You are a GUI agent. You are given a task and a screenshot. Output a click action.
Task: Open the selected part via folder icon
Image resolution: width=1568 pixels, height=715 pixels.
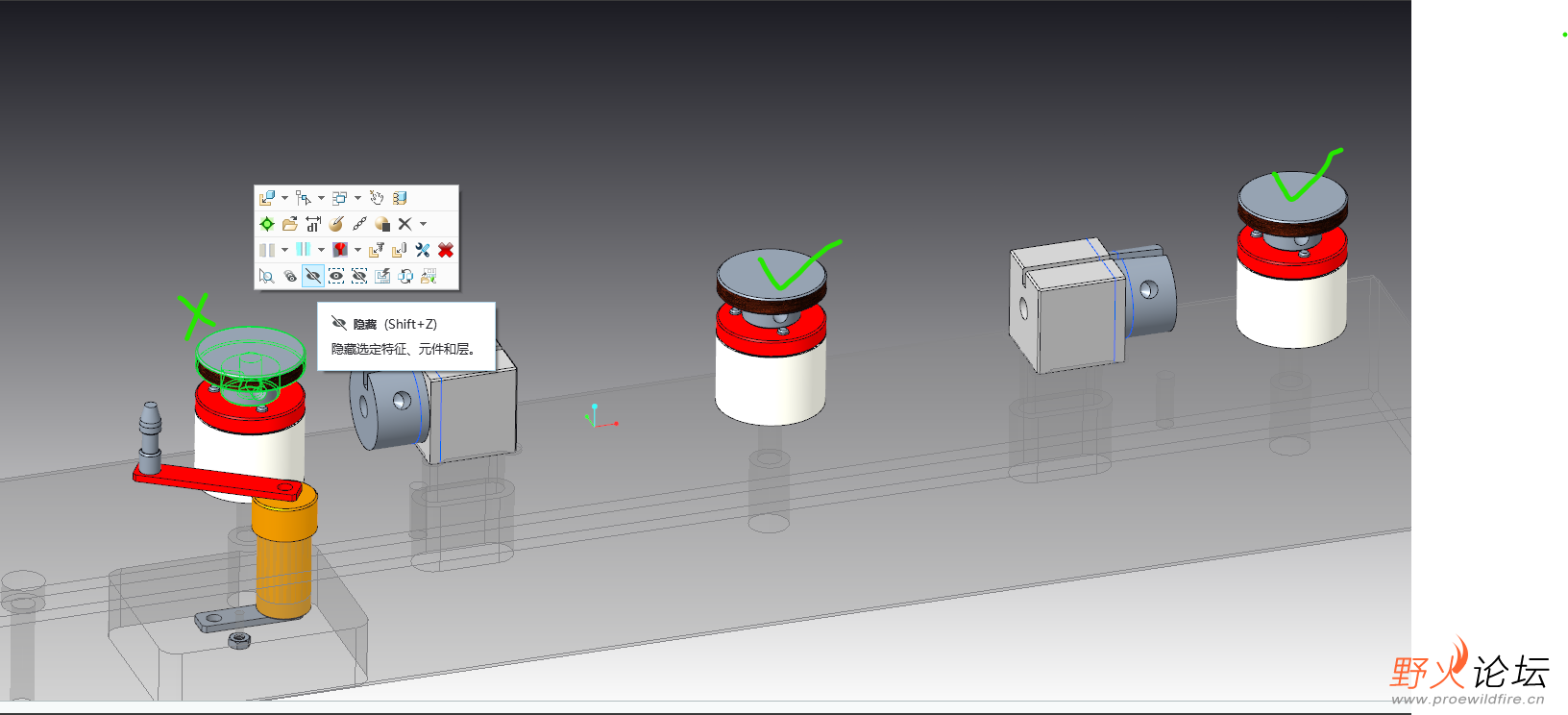290,224
